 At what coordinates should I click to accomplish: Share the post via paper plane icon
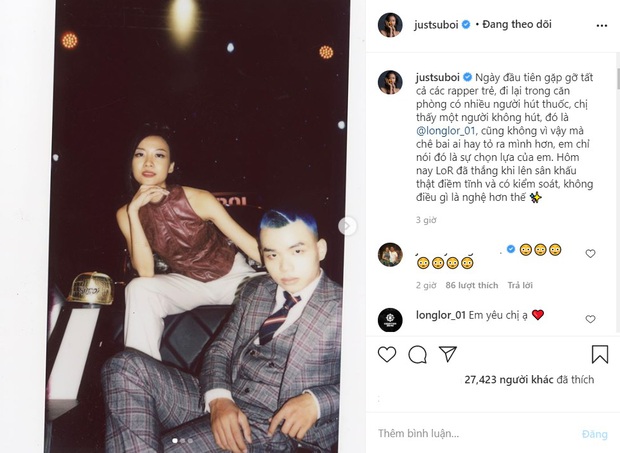coord(448,354)
